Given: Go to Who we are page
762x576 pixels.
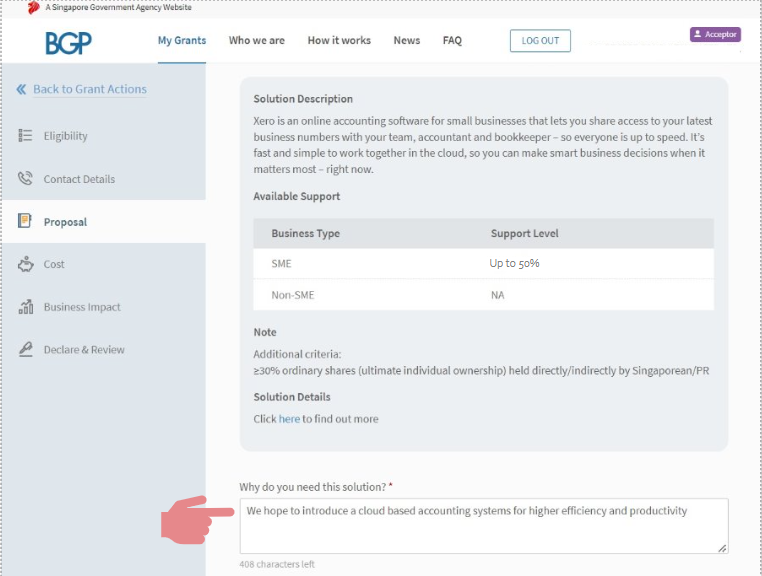Looking at the screenshot, I should point(257,40).
